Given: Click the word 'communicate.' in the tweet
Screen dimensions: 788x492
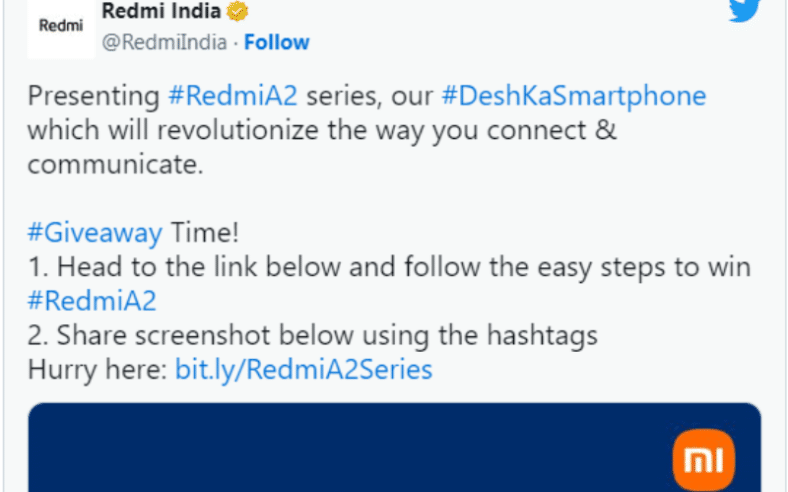Looking at the screenshot, I should tap(115, 165).
